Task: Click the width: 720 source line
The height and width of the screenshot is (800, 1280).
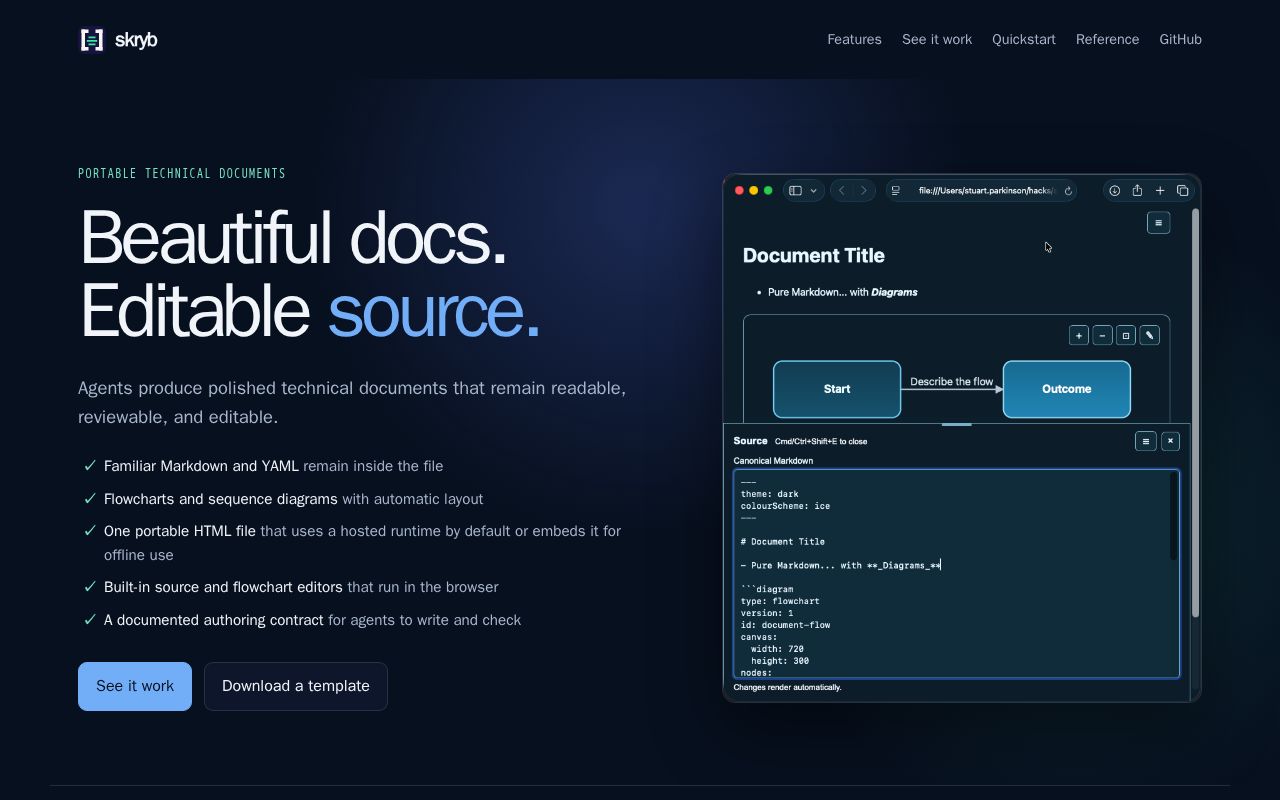Action: 777,649
